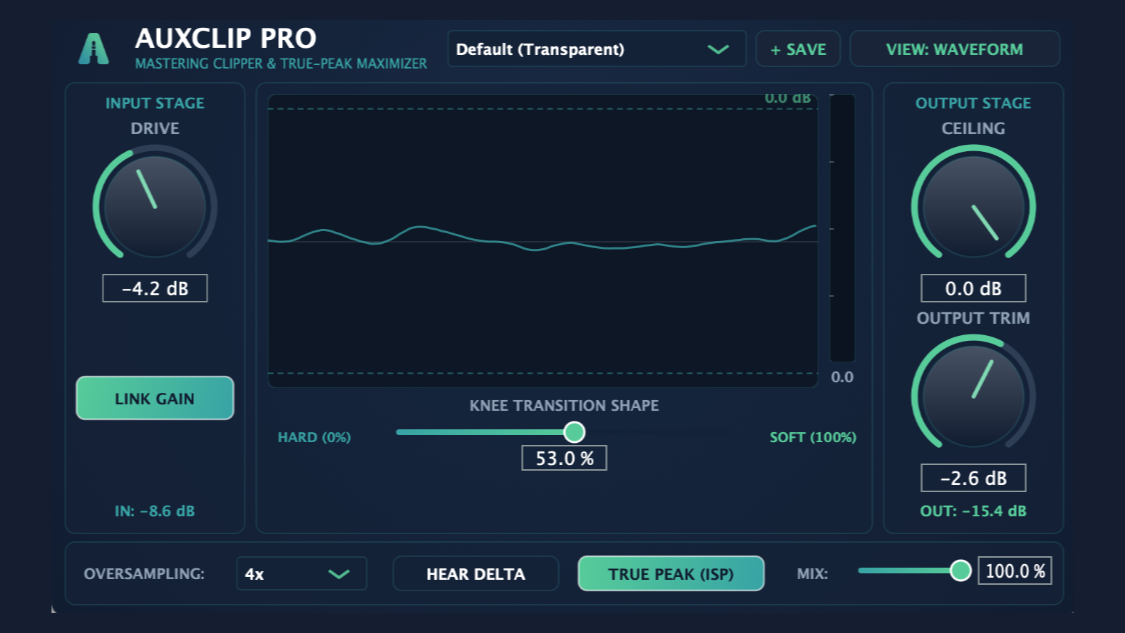Viewport: 1125px width, 633px height.
Task: Toggle TRUE PEAK (ISP) mode
Action: [671, 573]
